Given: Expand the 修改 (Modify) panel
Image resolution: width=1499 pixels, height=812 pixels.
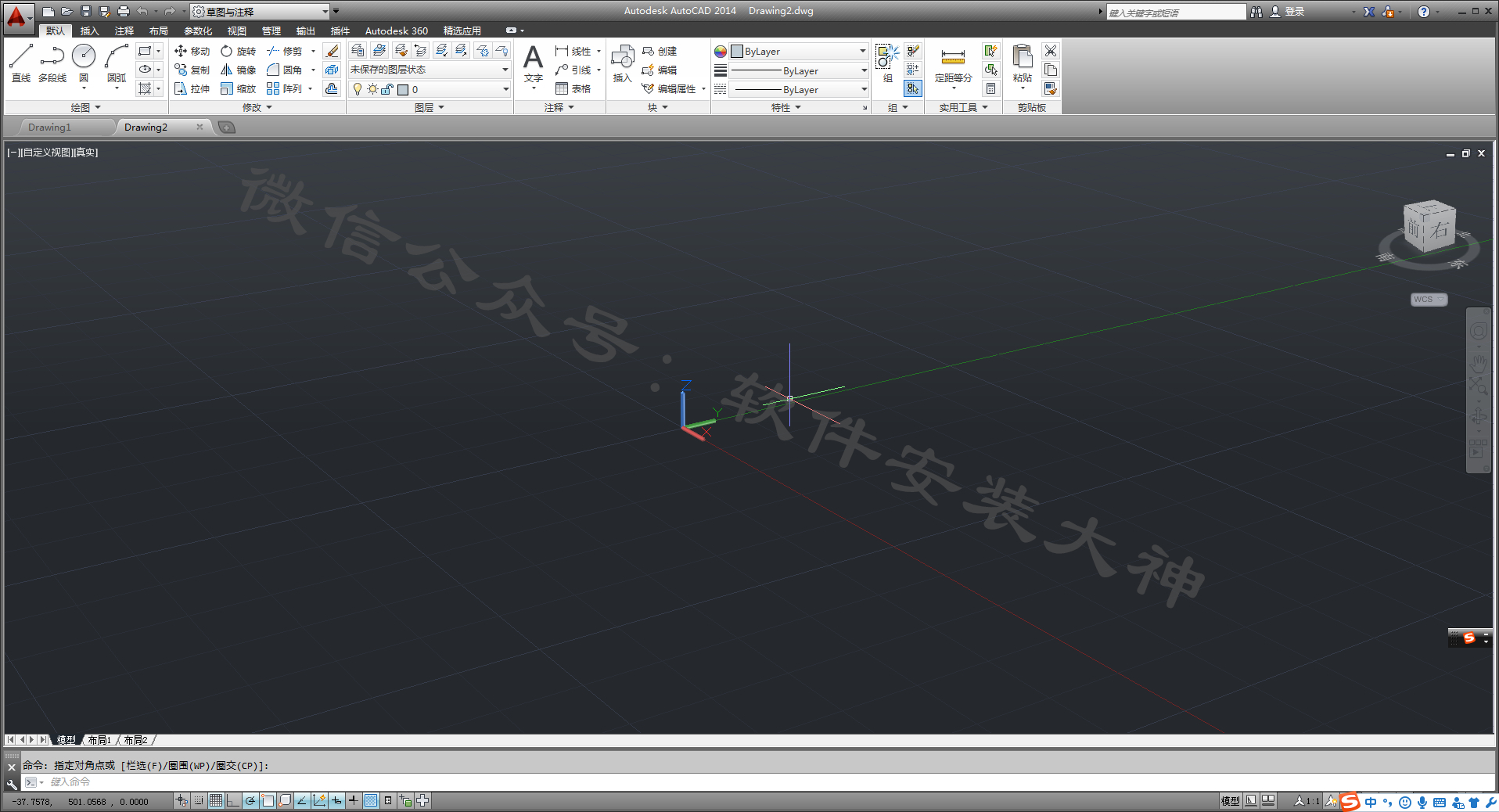Looking at the screenshot, I should 257,108.
